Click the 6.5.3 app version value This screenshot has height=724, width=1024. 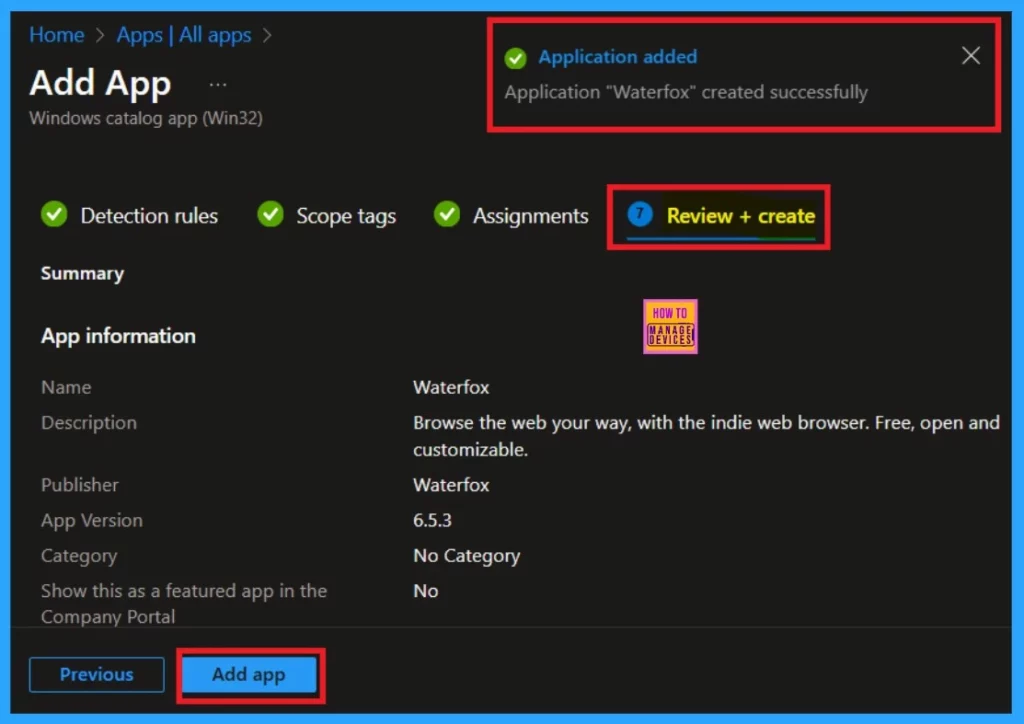coord(432,520)
